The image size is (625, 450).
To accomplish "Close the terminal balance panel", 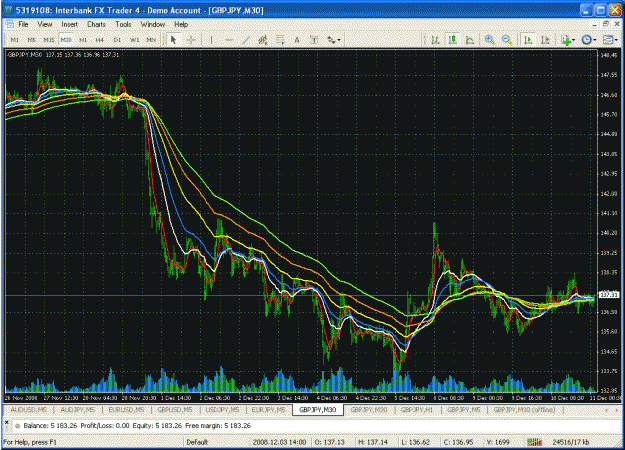I will [x=7, y=422].
